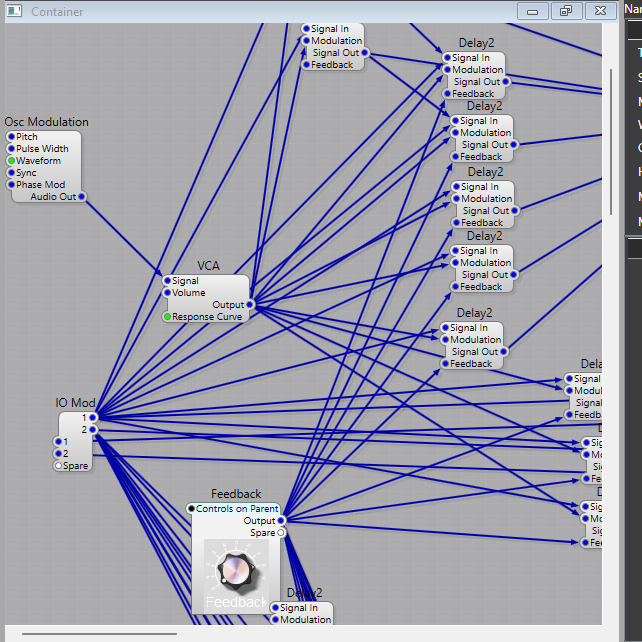Click the Pitch input pin on Osc Modulation
The image size is (642, 642).
pyautogui.click(x=11, y=137)
